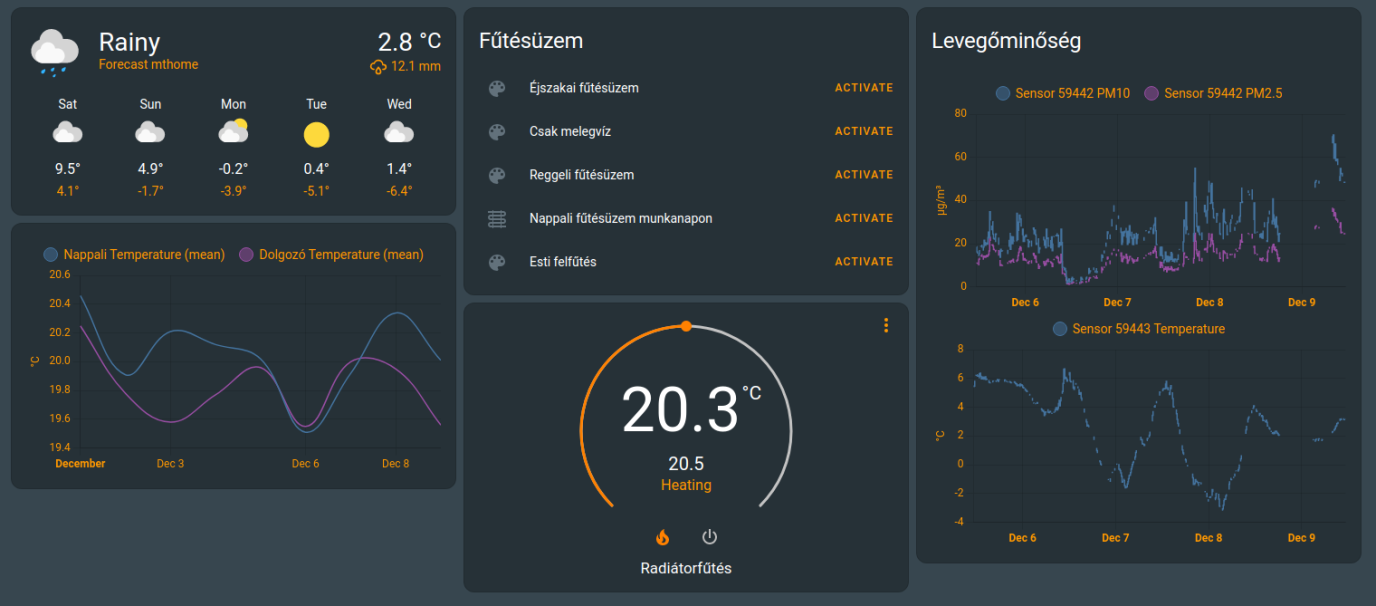Click the Nappali fűtésüzem munkanapon radiator icon

497,218
